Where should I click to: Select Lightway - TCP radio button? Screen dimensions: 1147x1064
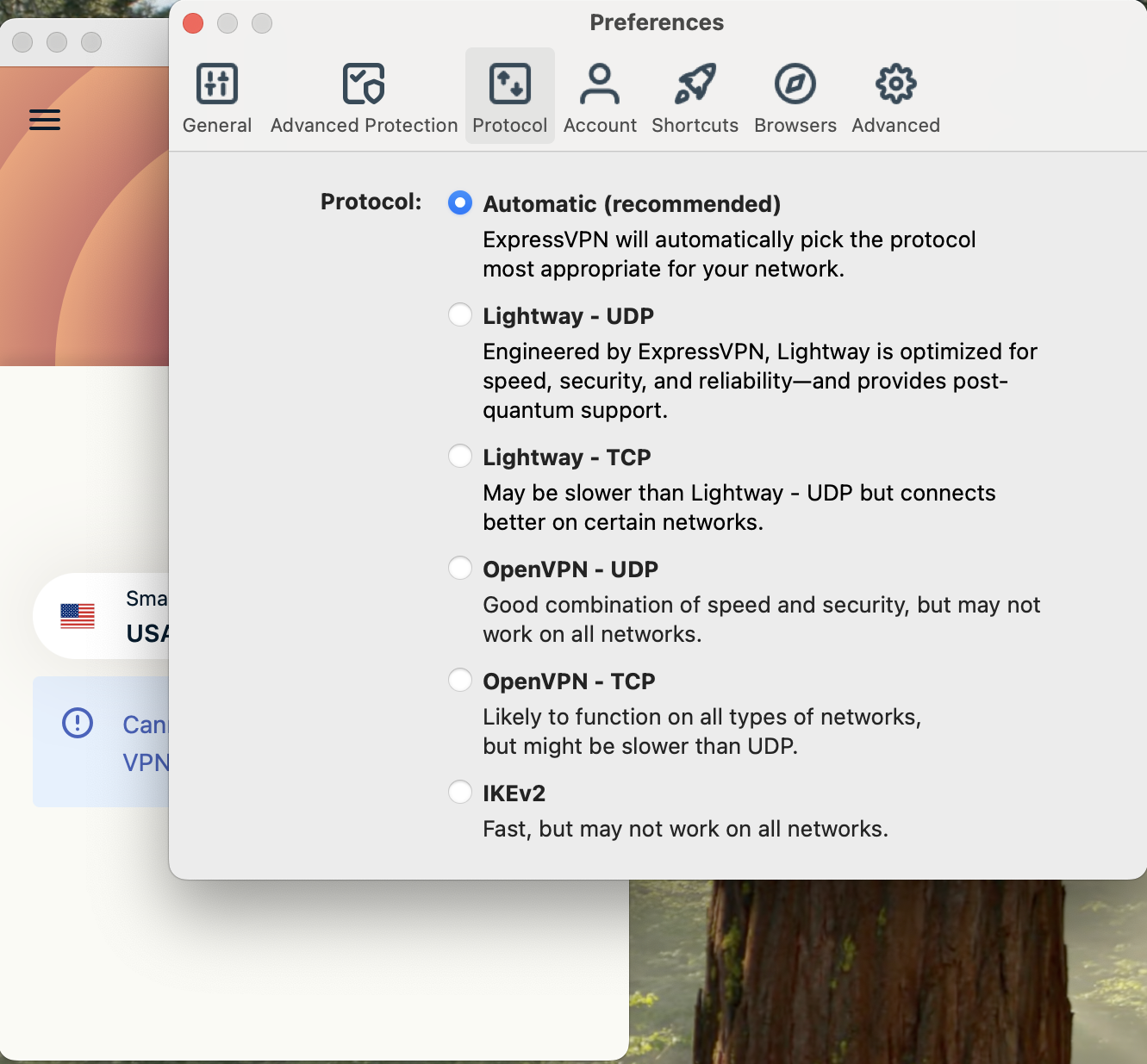(x=460, y=457)
